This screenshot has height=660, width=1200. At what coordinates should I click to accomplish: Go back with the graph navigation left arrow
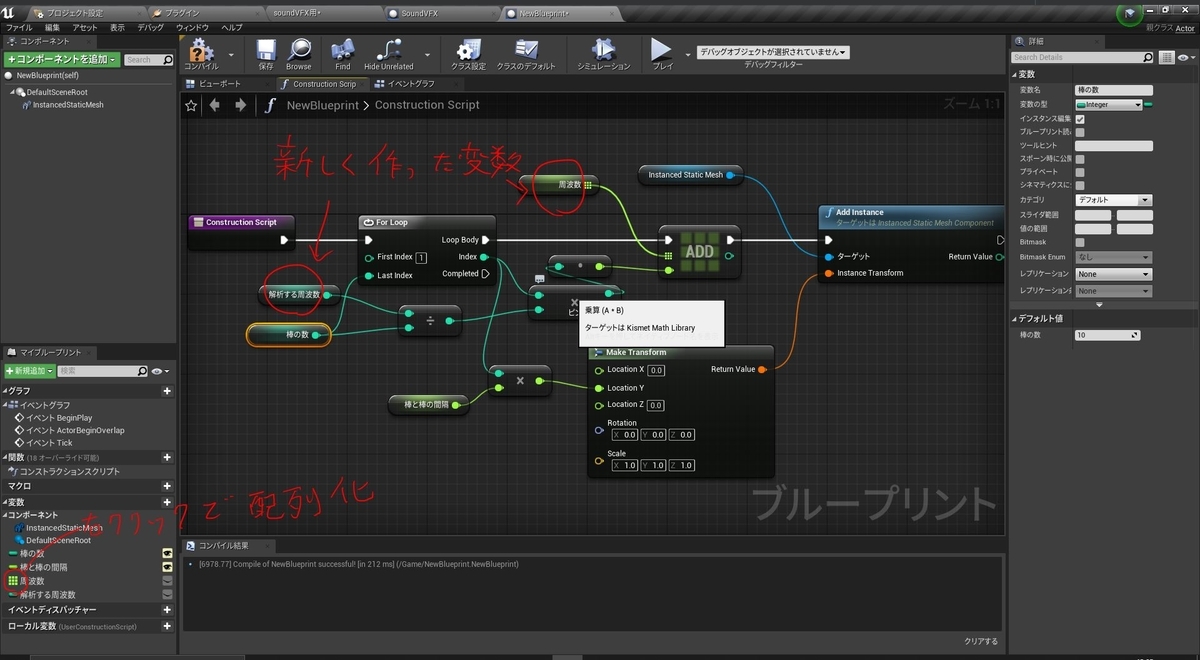click(216, 105)
